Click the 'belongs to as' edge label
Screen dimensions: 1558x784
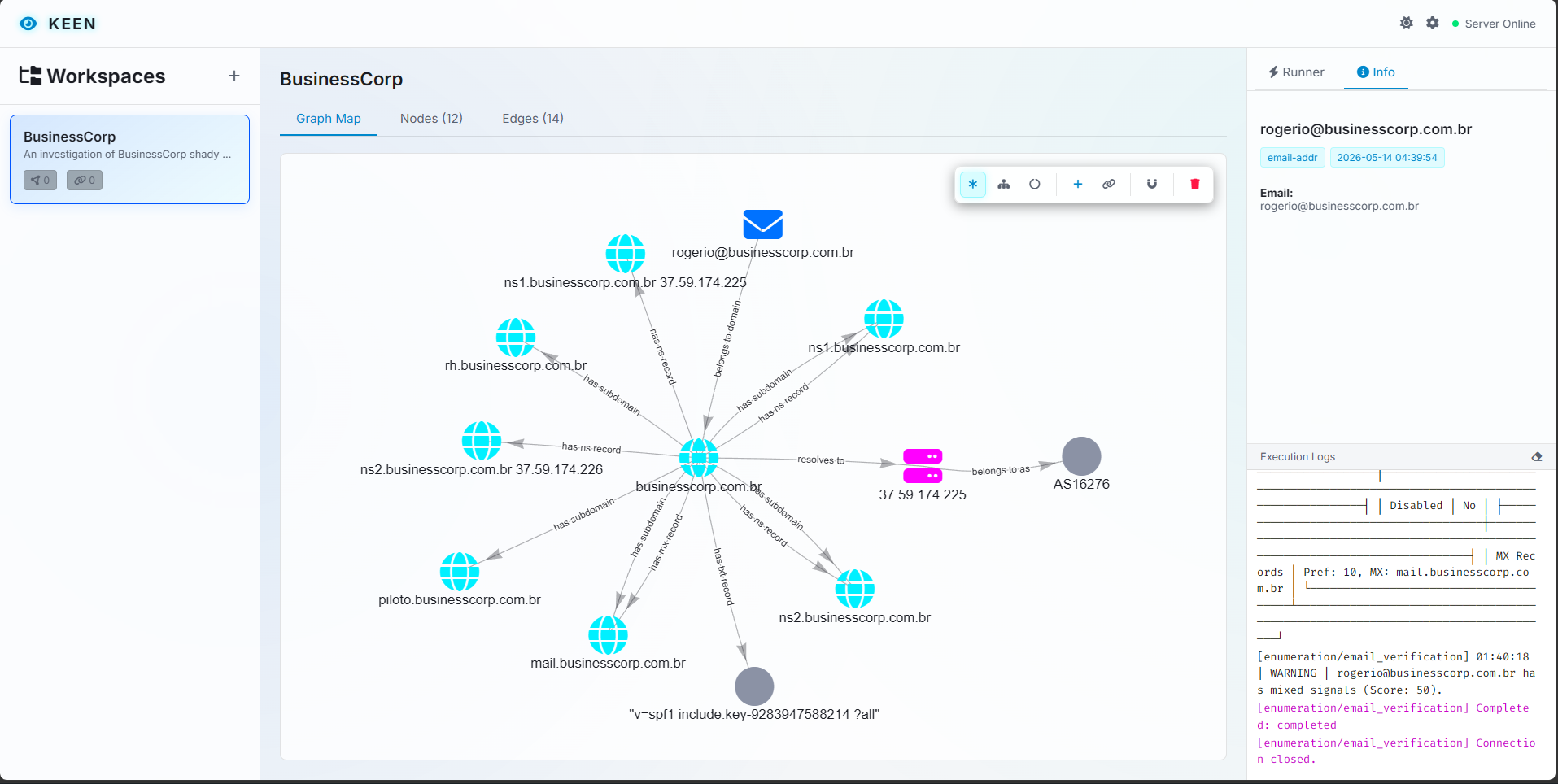tap(1001, 470)
